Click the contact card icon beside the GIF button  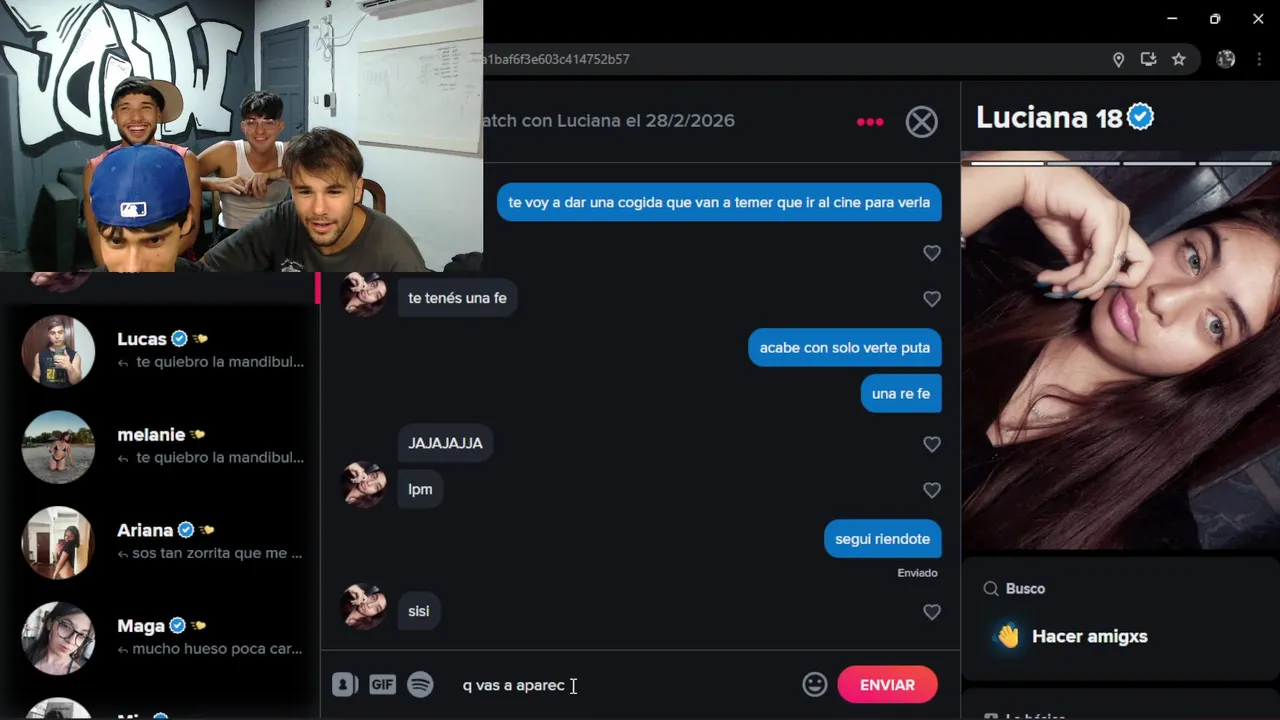click(345, 685)
